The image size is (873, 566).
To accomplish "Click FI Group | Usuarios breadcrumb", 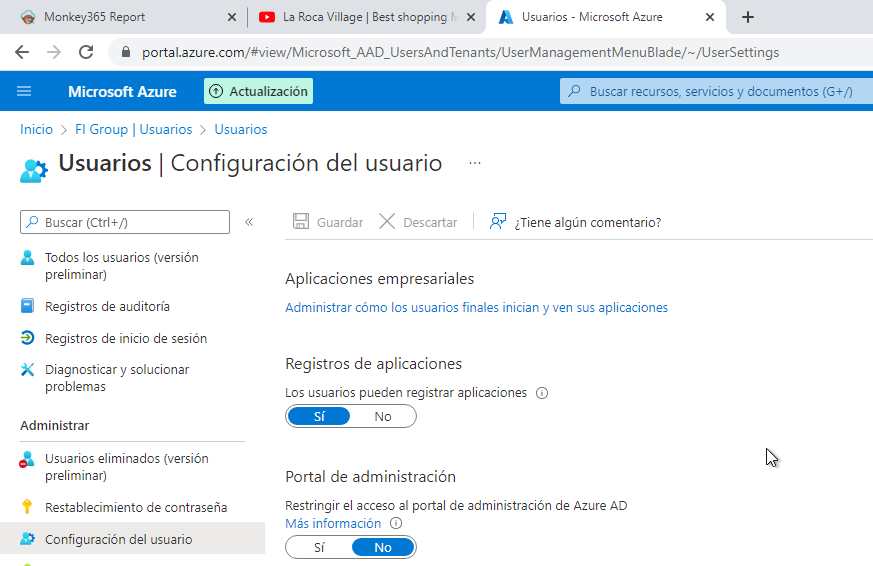I will point(133,129).
